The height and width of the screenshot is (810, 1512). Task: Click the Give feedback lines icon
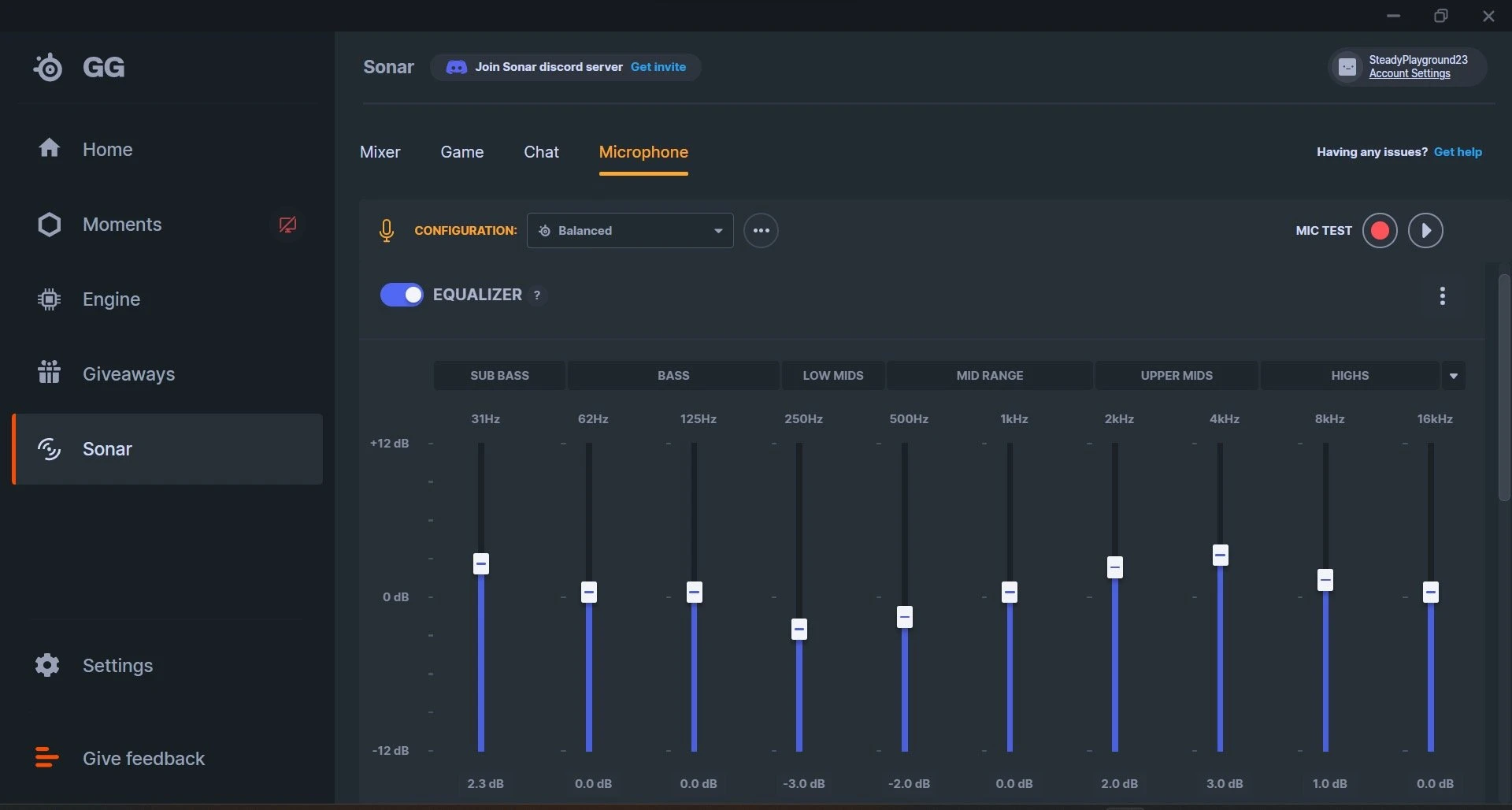point(46,757)
